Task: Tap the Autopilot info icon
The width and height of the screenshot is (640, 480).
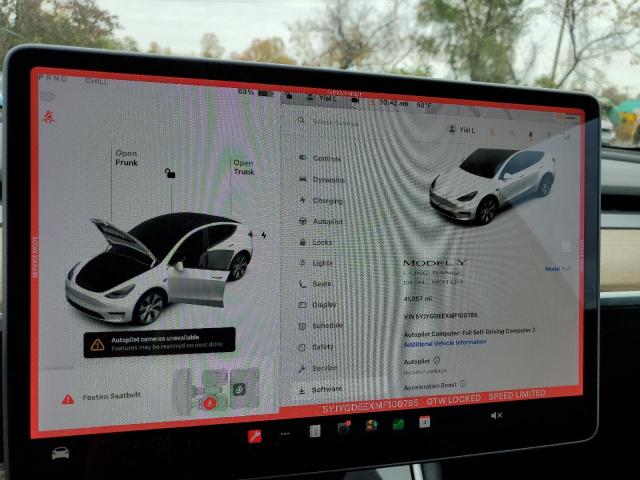Action: 434,360
